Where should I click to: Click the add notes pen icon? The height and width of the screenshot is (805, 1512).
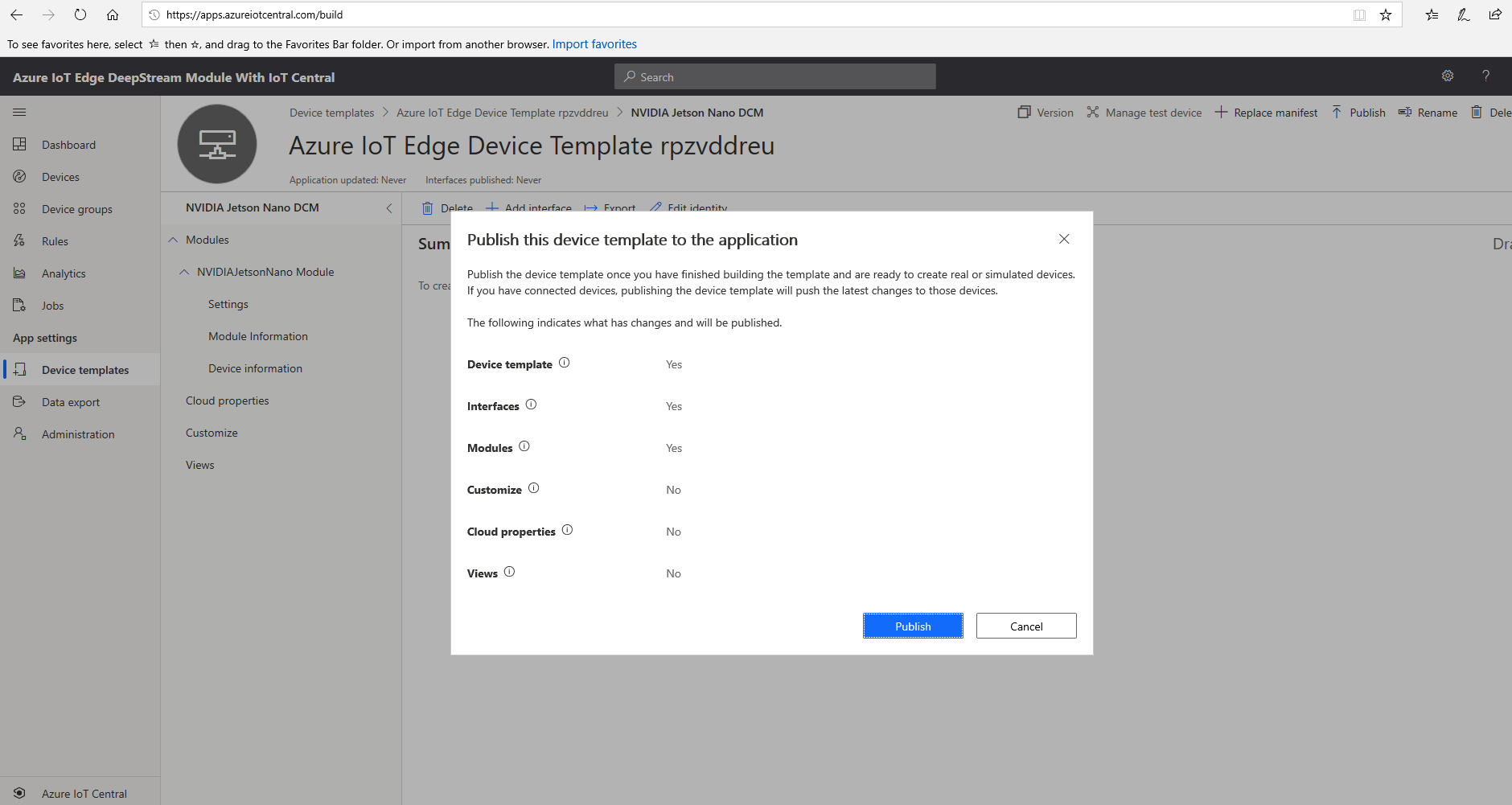[x=1464, y=14]
